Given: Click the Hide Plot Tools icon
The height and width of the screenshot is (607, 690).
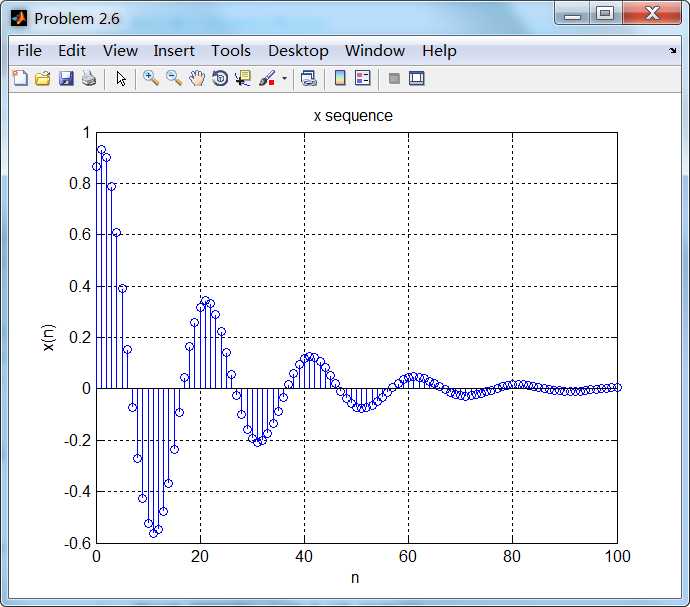Looking at the screenshot, I should 394,79.
